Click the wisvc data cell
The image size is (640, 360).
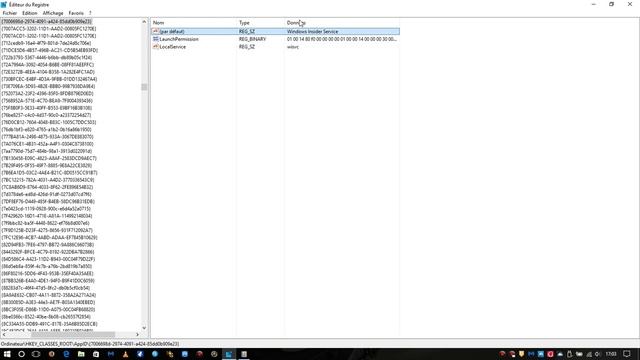click(293, 47)
